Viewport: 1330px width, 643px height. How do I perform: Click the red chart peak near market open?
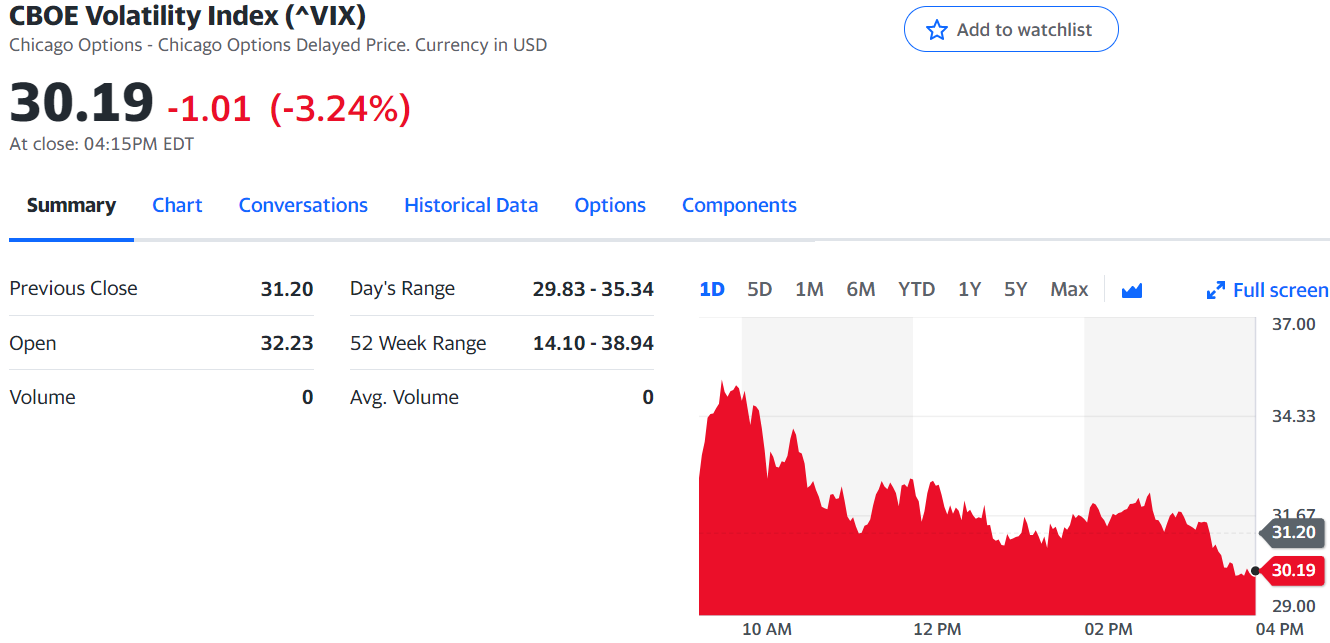(724, 384)
